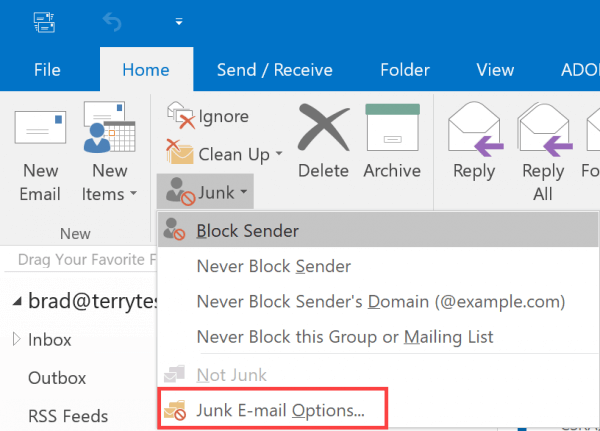The image size is (600, 431).
Task: Click the Clean Up envelope icon
Action: pyautogui.click(x=179, y=152)
